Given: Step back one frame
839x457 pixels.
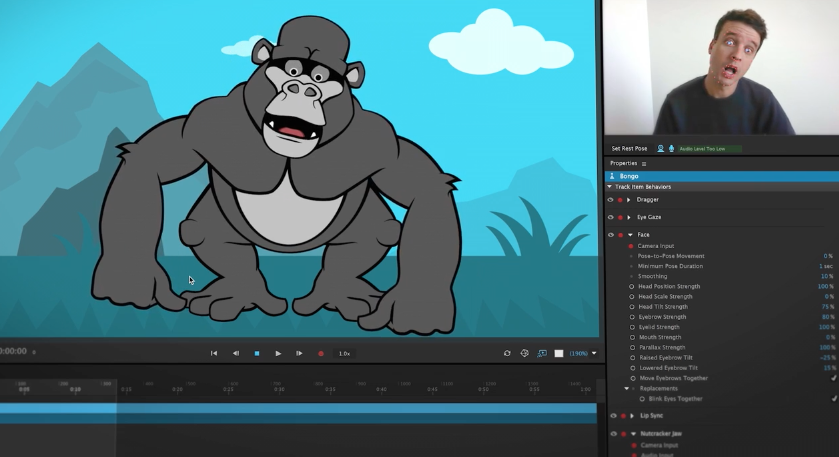Looking at the screenshot, I should point(236,353).
